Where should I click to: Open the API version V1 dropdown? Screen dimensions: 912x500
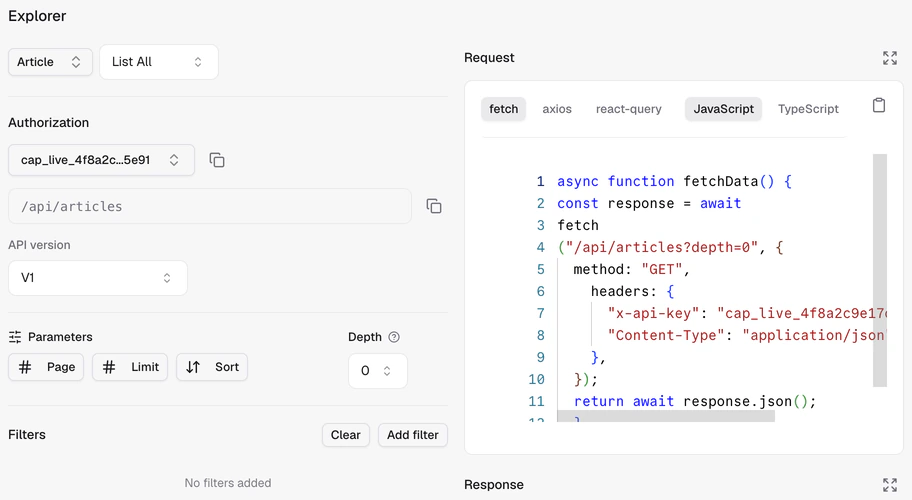[x=98, y=278]
